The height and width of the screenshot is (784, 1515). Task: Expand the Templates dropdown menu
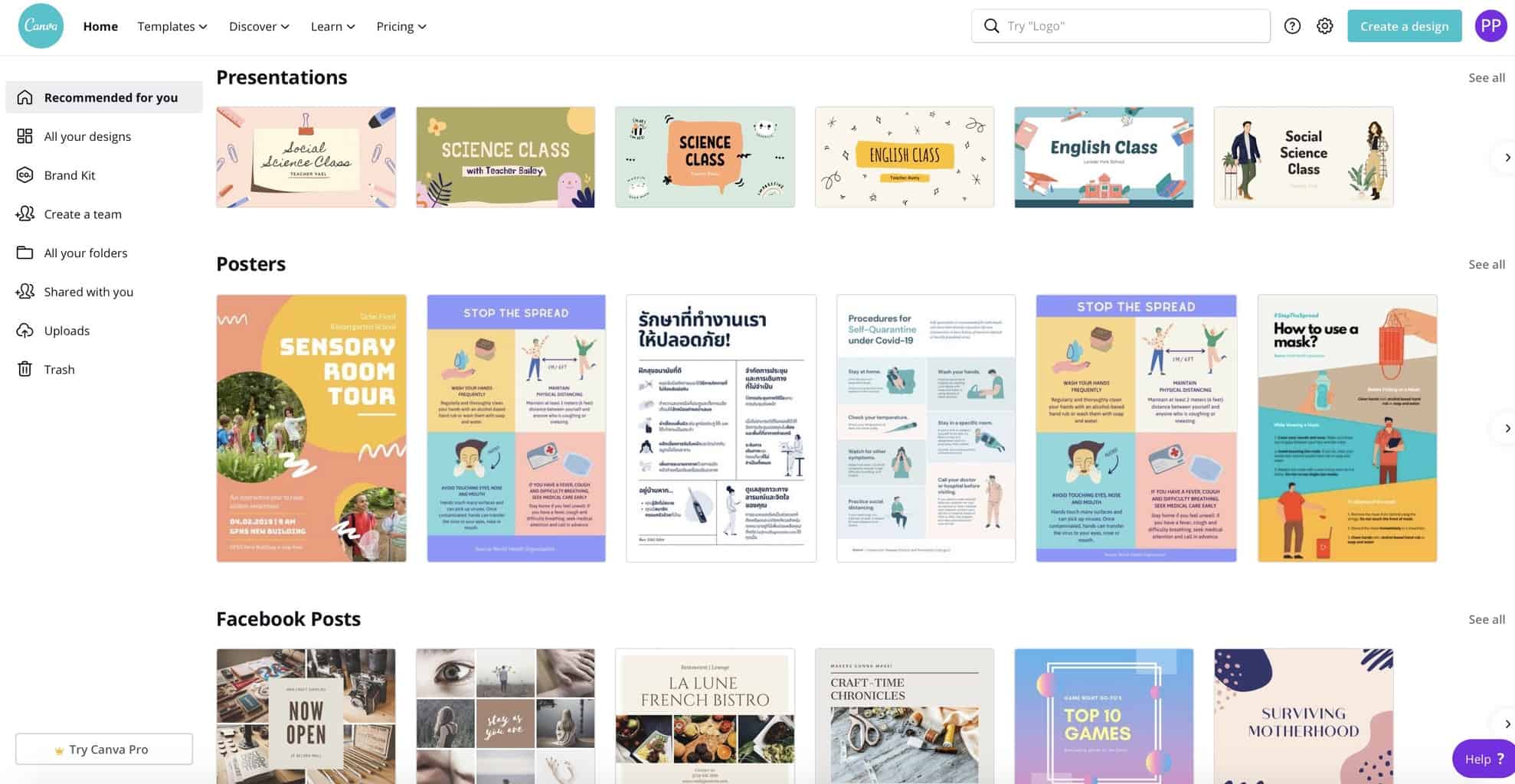(x=172, y=26)
